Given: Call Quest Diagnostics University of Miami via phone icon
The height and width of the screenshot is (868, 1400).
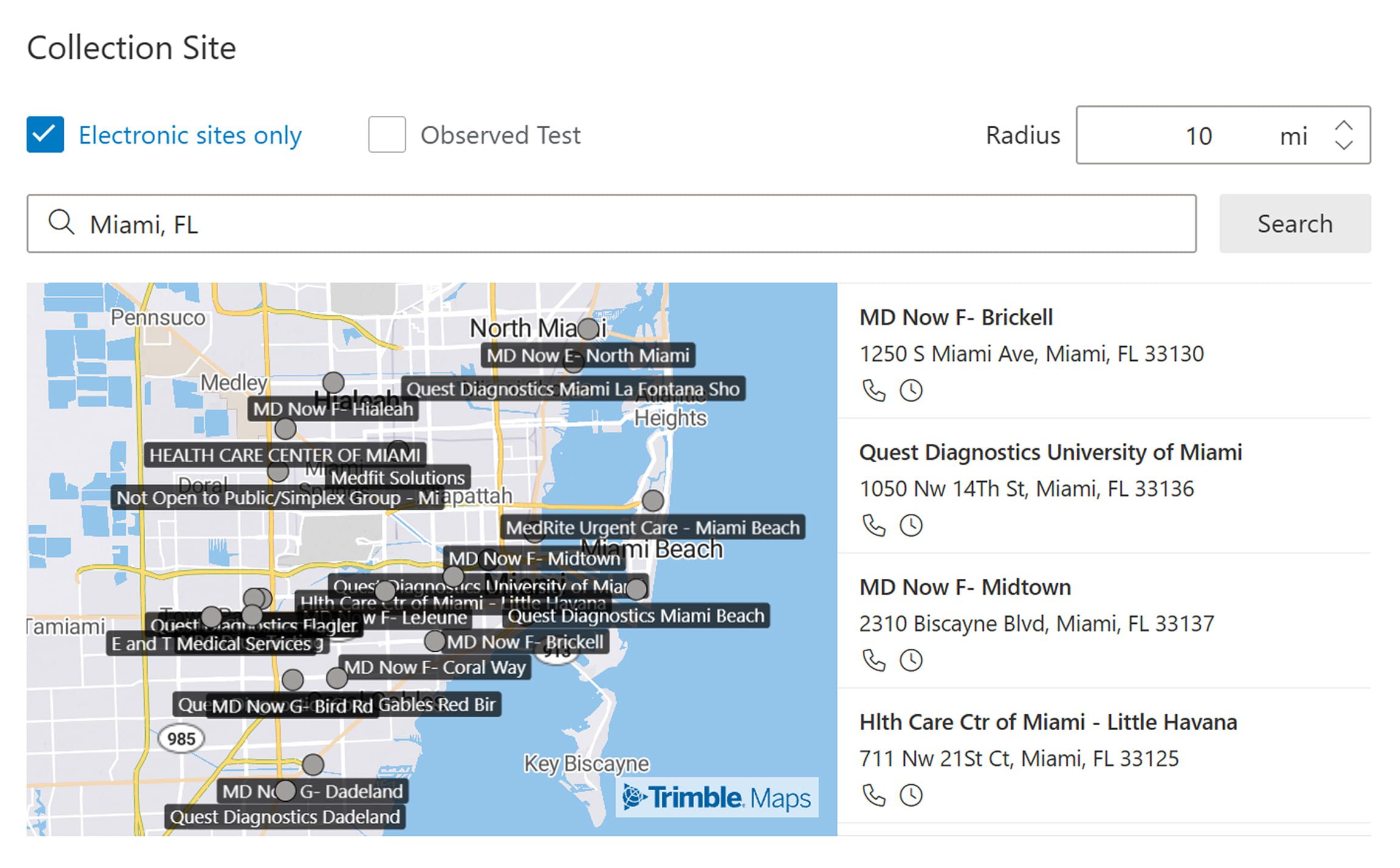Looking at the screenshot, I should [x=874, y=525].
